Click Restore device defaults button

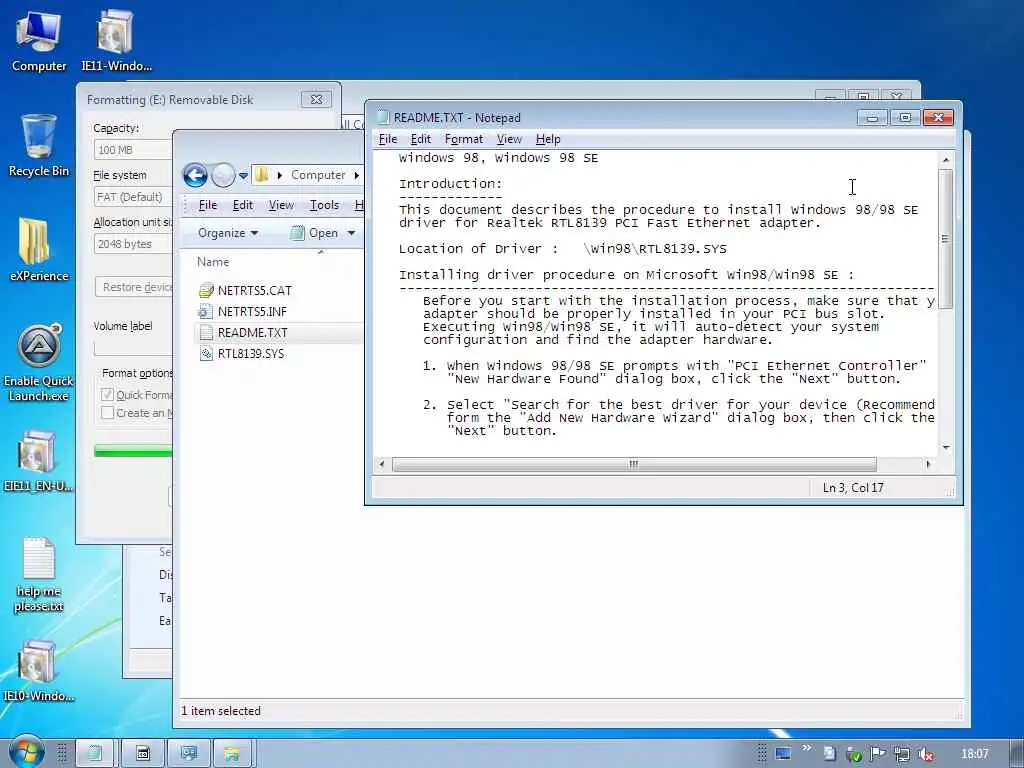(135, 287)
